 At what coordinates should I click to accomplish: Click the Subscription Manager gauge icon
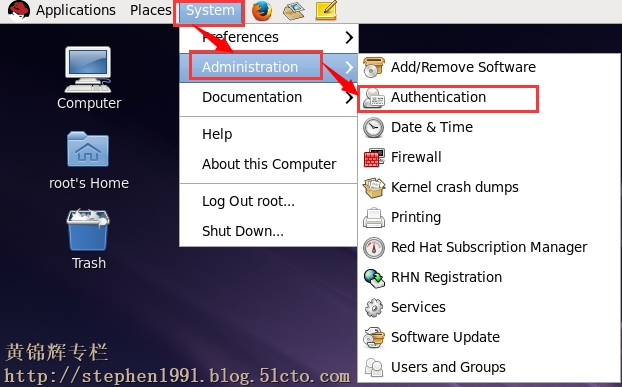point(374,248)
